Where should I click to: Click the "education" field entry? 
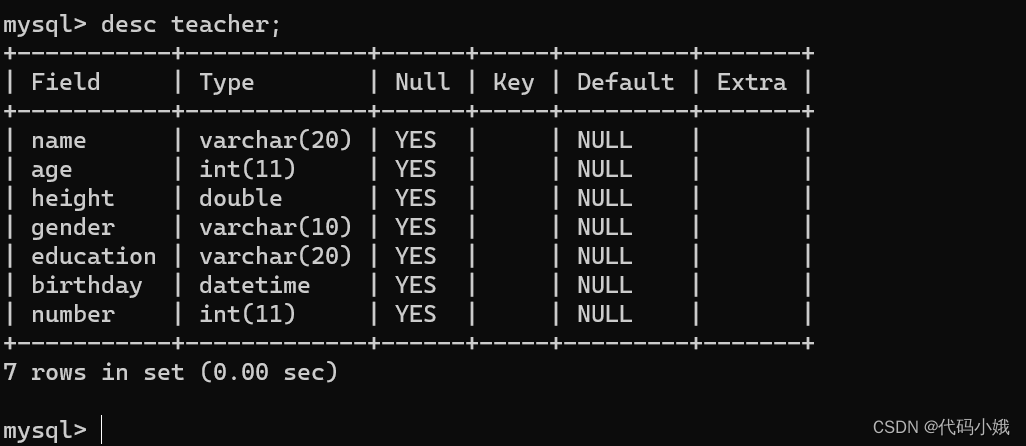pos(94,256)
